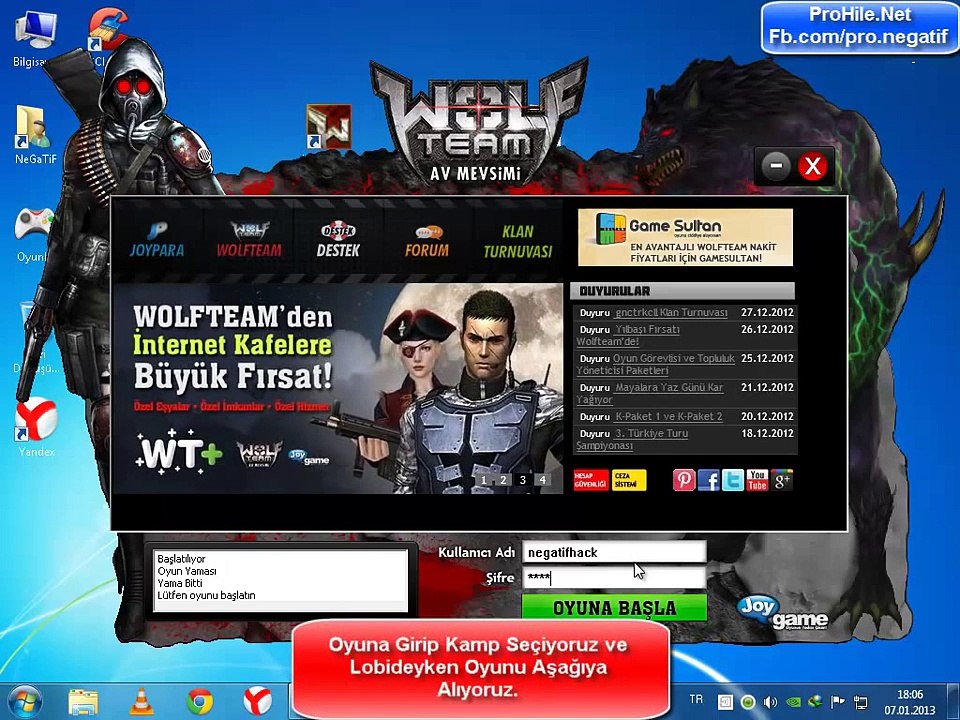Click the TR language indicator
Image resolution: width=960 pixels, height=720 pixels.
(x=696, y=699)
